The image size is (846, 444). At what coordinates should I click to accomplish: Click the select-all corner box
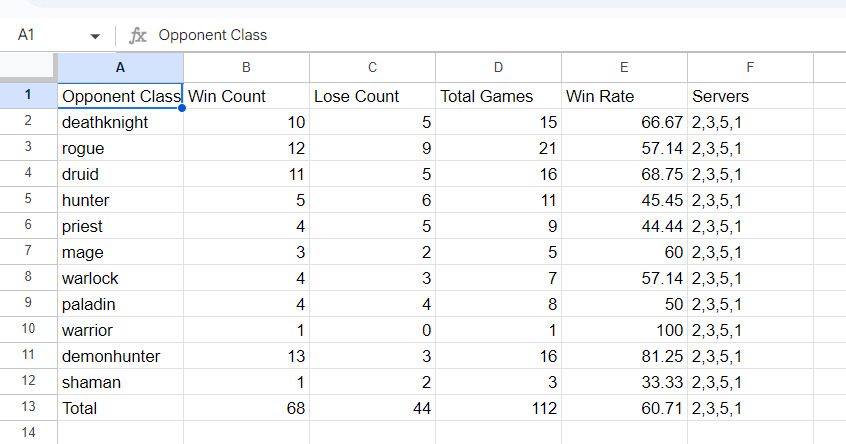click(x=28, y=67)
